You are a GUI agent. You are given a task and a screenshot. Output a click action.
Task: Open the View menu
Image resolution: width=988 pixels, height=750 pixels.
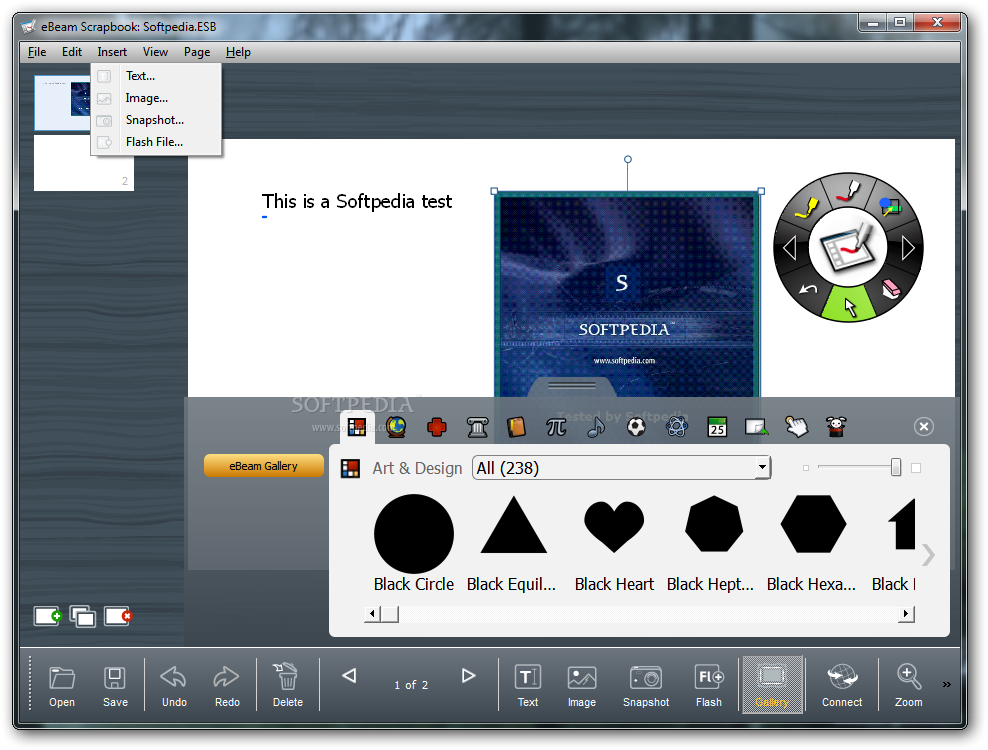pos(155,52)
